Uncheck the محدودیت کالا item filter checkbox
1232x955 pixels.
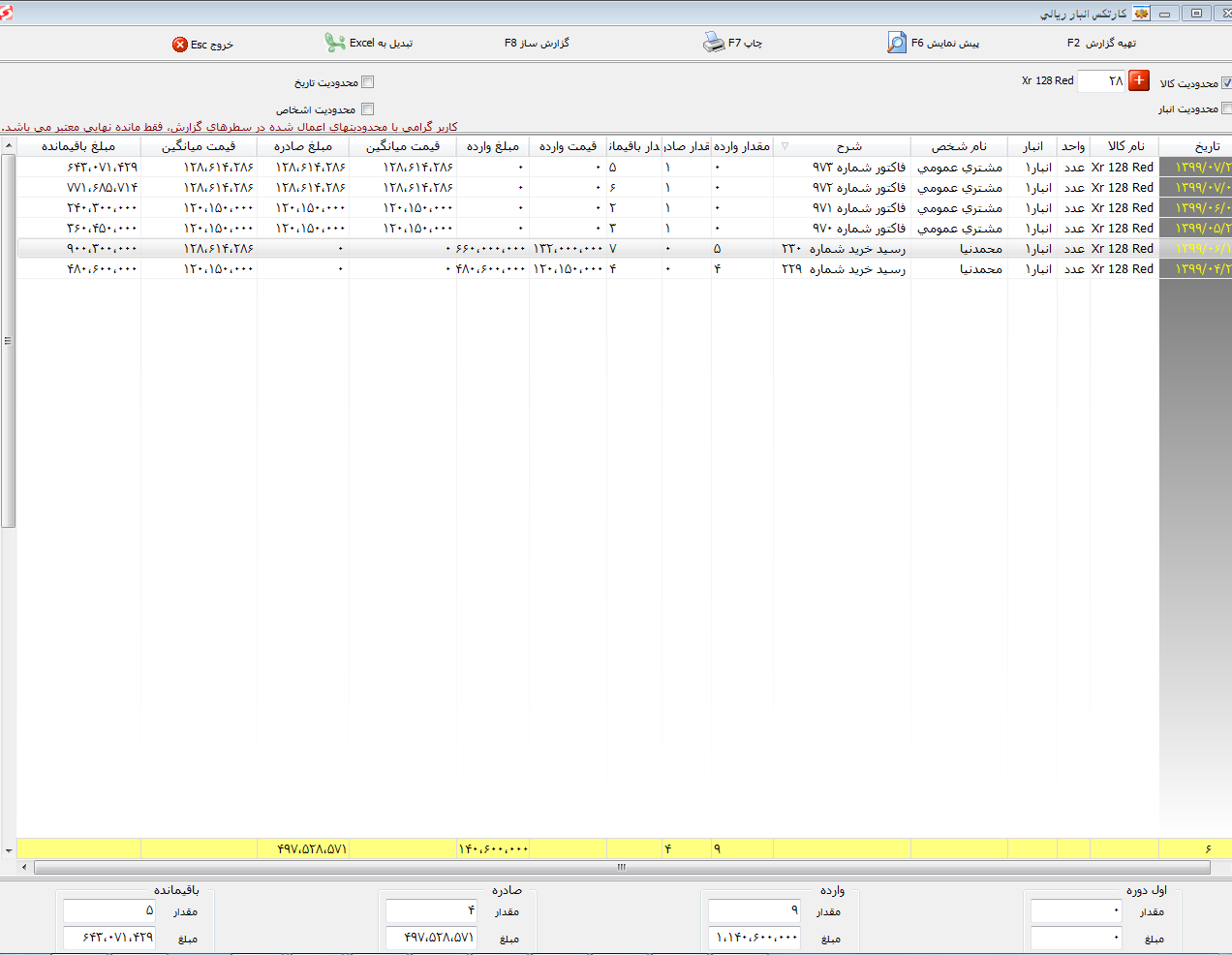point(1226,83)
